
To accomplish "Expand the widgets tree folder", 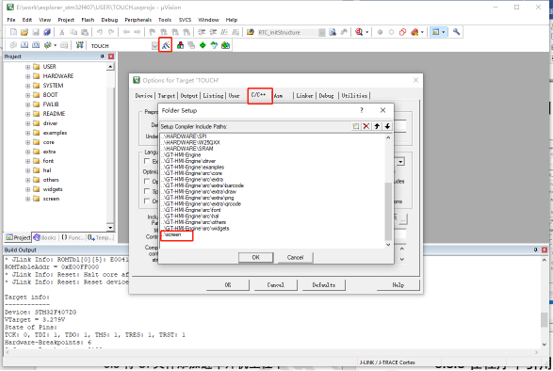I will tap(28, 189).
